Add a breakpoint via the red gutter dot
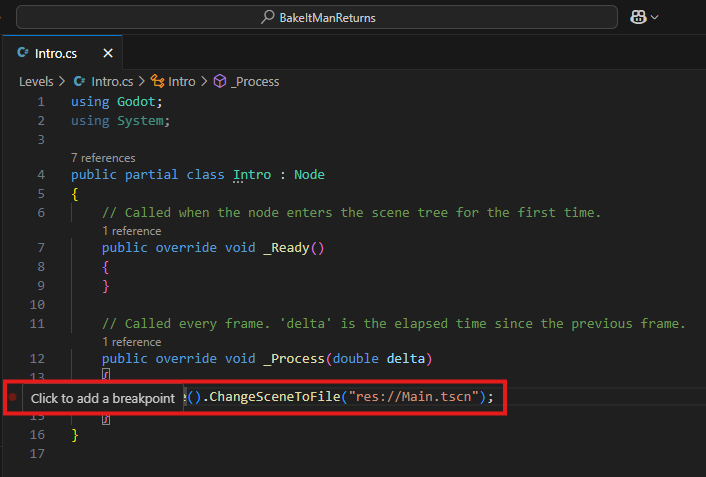706x477 pixels. [x=13, y=397]
